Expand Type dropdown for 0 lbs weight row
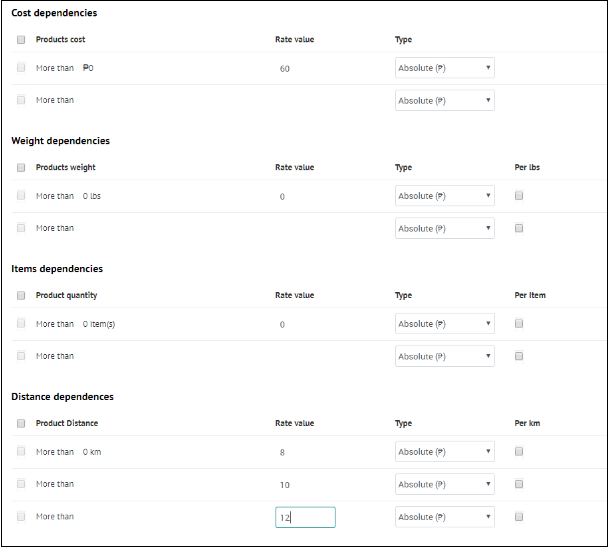Viewport: 608px width, 547px height. tap(445, 196)
